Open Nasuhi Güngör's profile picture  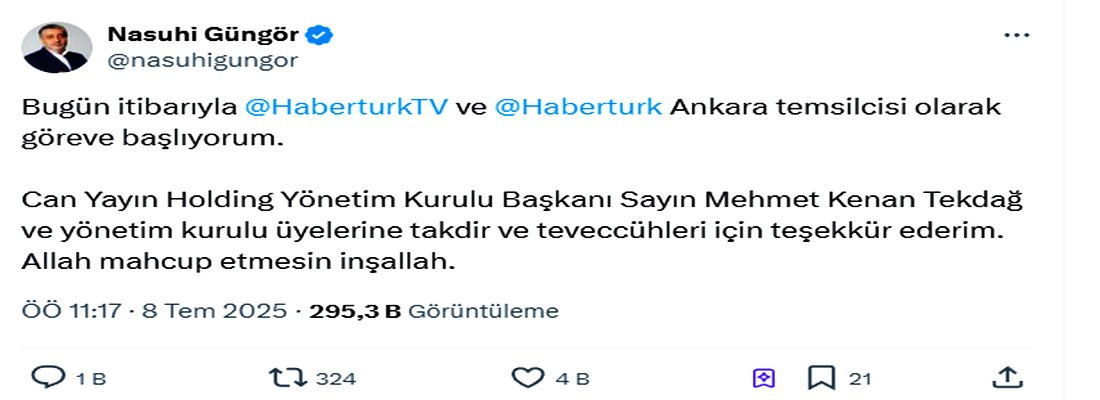pyautogui.click(x=57, y=47)
